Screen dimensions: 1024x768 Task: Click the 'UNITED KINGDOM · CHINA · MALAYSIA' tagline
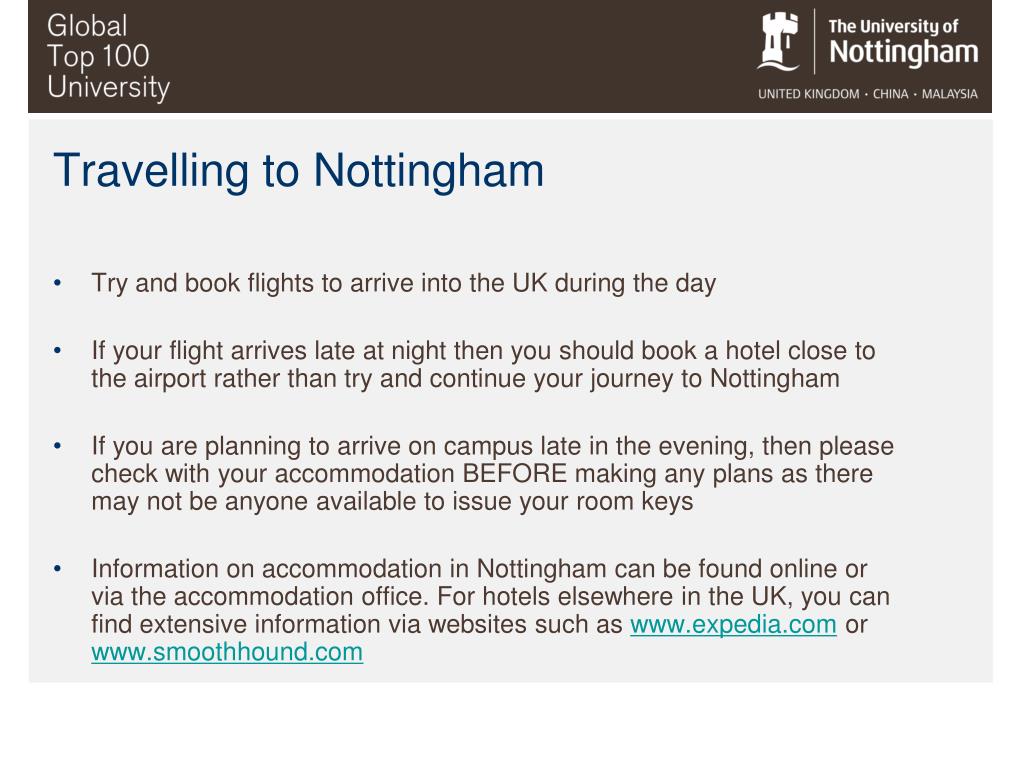867,94
